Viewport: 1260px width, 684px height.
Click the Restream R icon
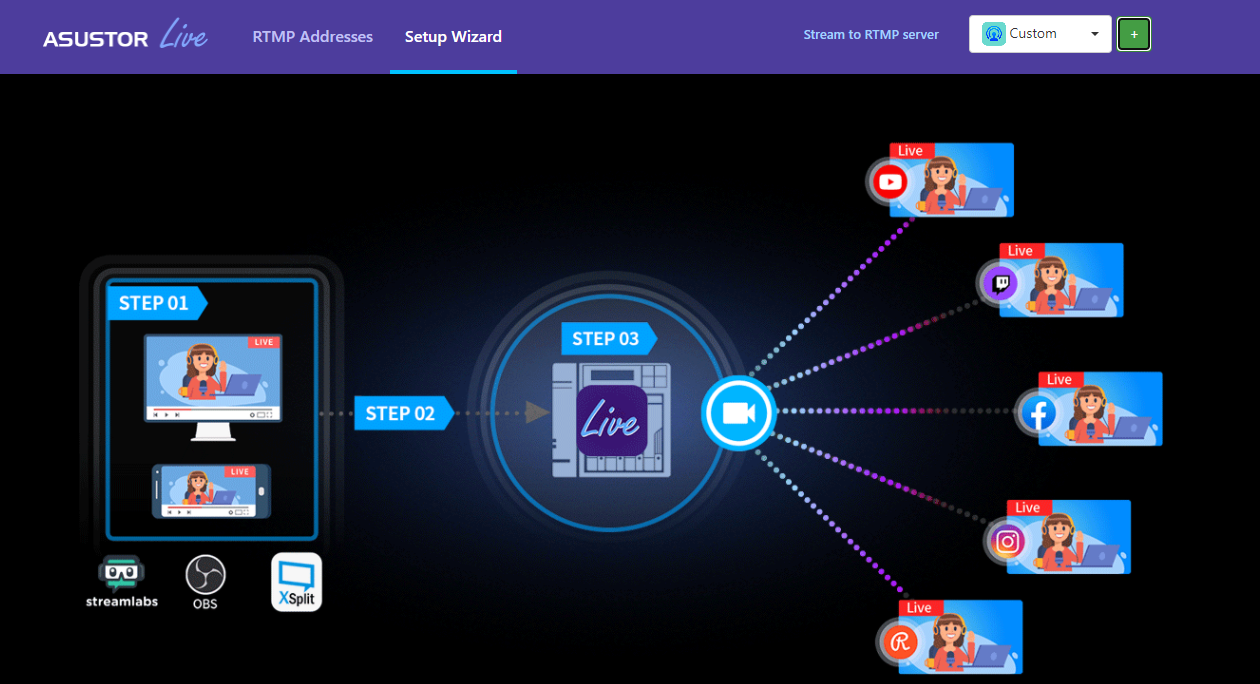point(898,641)
